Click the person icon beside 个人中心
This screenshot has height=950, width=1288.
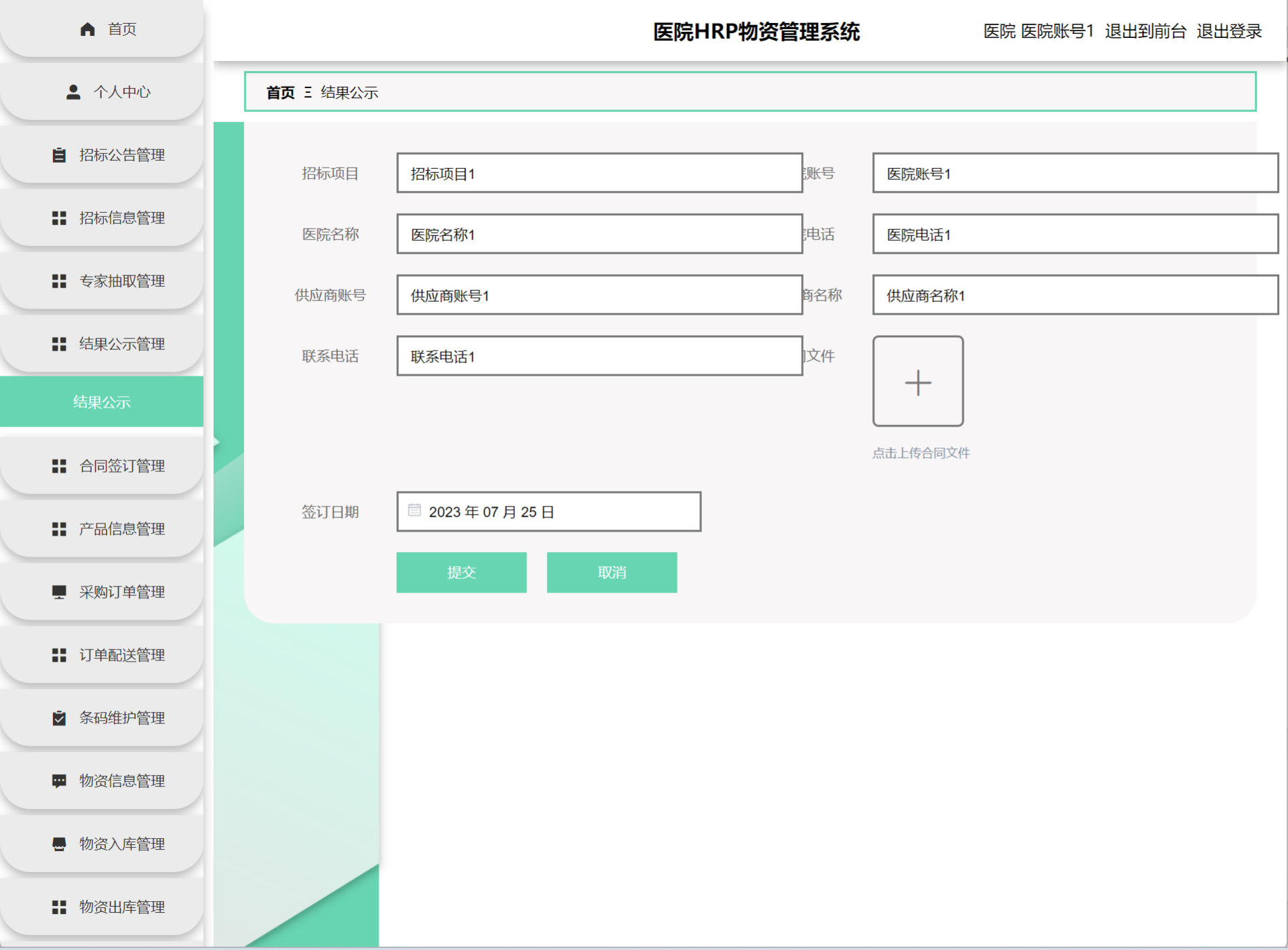click(73, 92)
